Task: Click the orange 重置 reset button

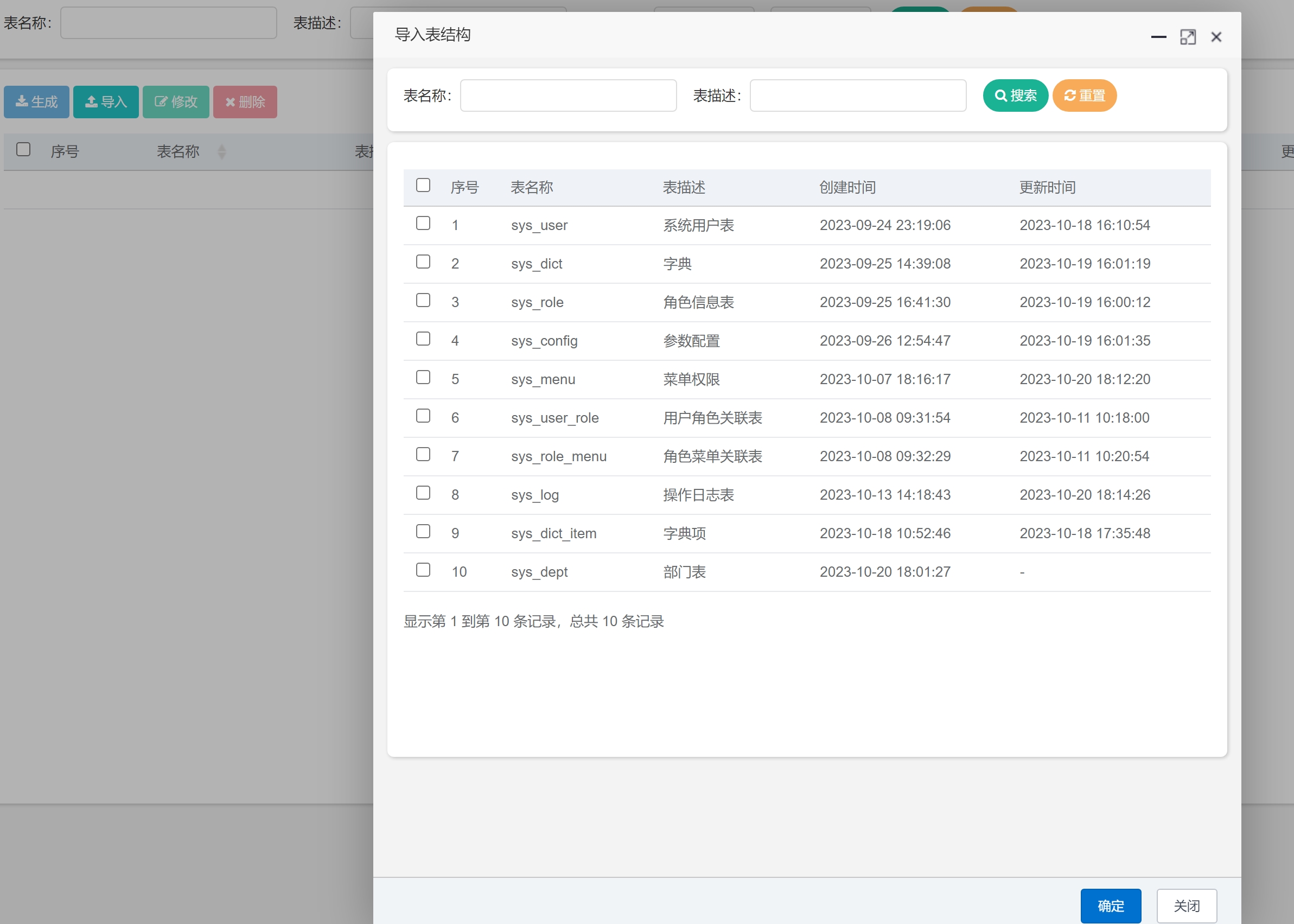Action: (x=1084, y=95)
